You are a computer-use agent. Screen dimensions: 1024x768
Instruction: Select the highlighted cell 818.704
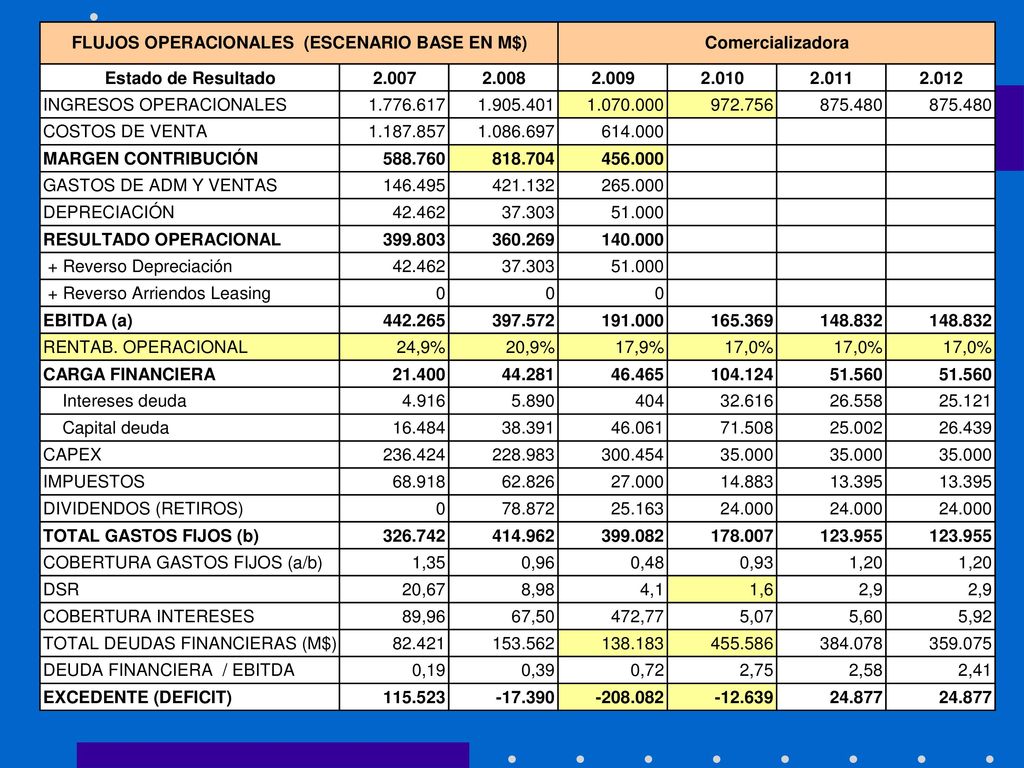pos(504,159)
